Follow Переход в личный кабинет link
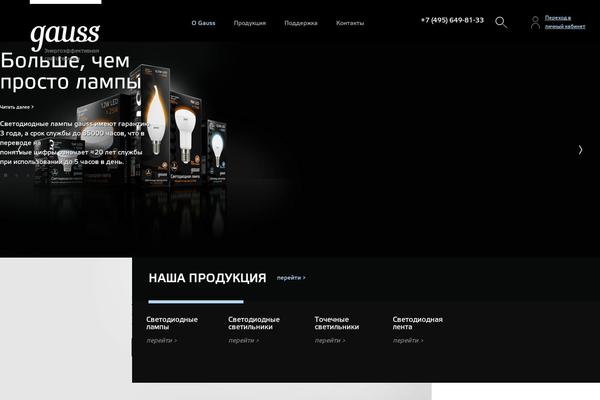Viewport: 600px width, 400px height. click(565, 22)
